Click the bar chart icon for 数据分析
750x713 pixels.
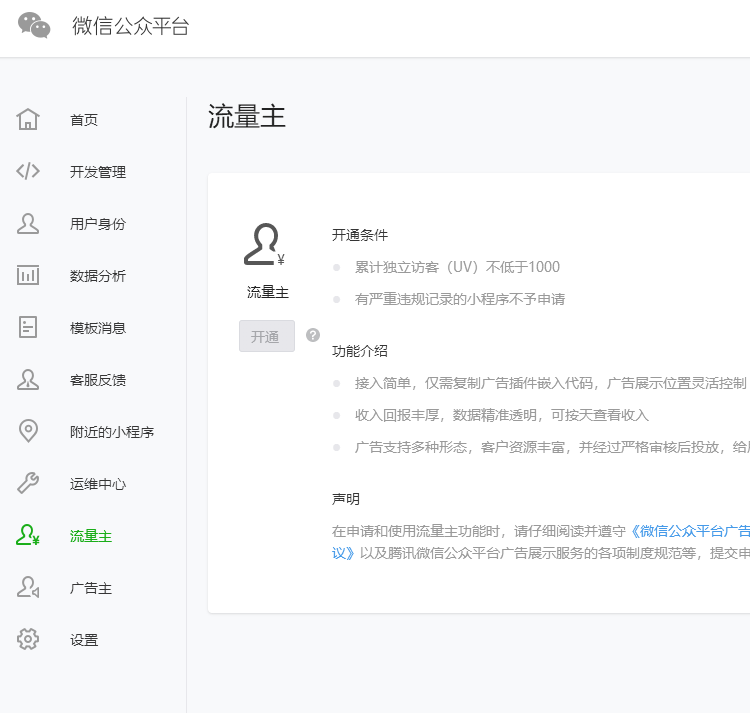point(28,275)
